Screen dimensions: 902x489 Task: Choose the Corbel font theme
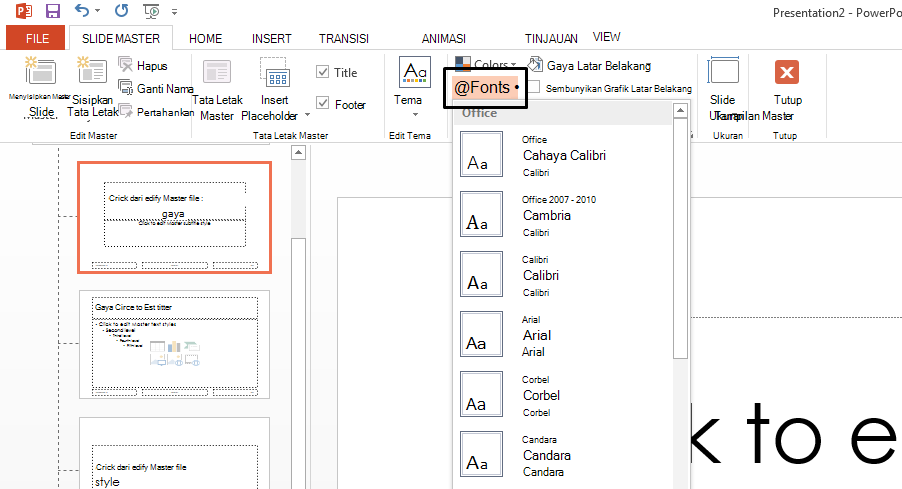click(x=563, y=395)
